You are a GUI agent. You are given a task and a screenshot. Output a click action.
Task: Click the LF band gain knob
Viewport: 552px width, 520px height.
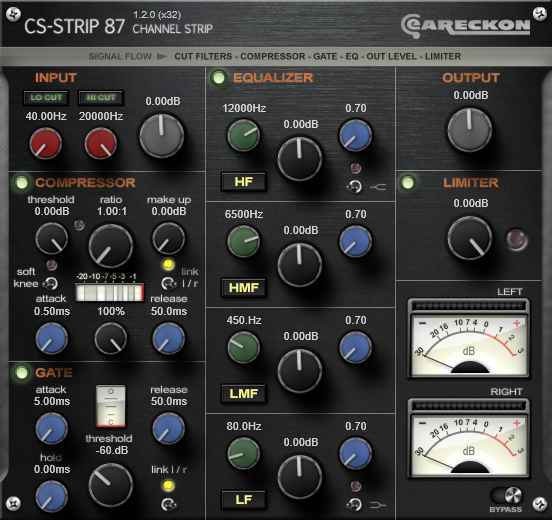click(300, 477)
